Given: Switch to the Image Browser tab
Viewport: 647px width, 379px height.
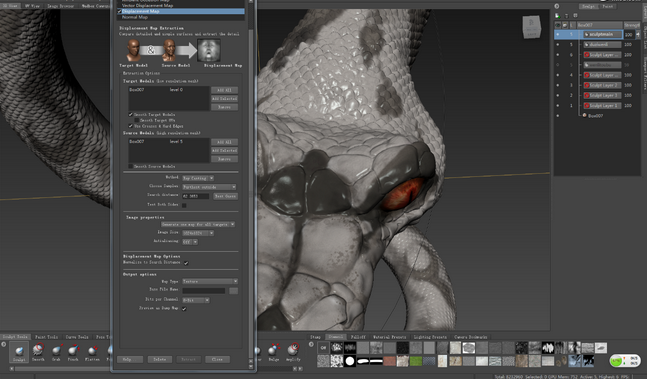Looking at the screenshot, I should coord(60,6).
